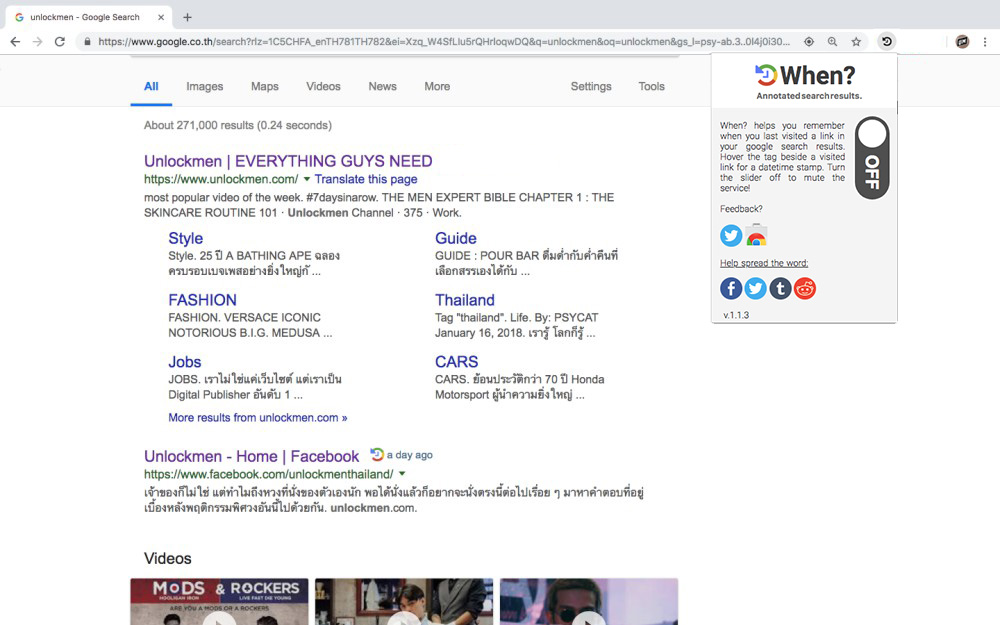Click the 'Feedback?' label in popup
The width and height of the screenshot is (1000, 625).
[740, 209]
